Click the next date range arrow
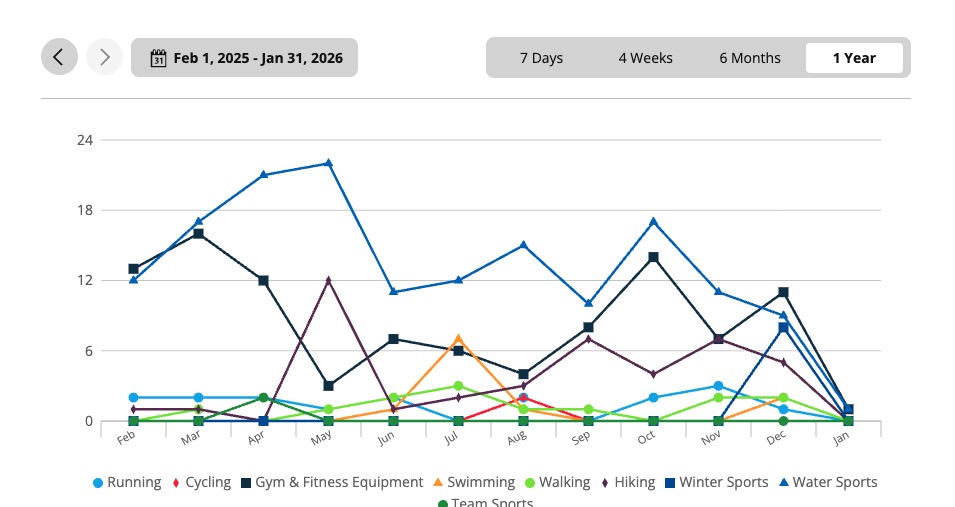Image resolution: width=955 pixels, height=507 pixels. 104,57
